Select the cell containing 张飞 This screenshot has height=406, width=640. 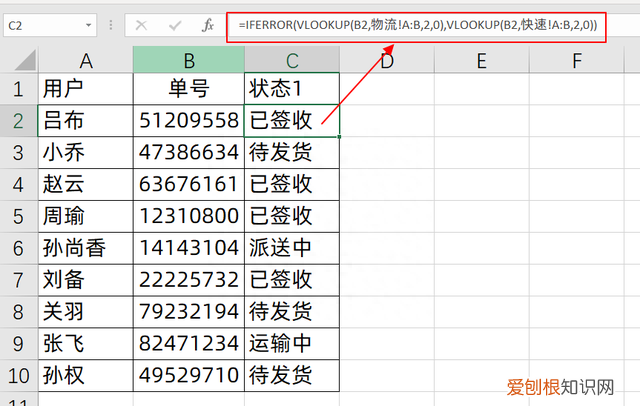(x=86, y=344)
